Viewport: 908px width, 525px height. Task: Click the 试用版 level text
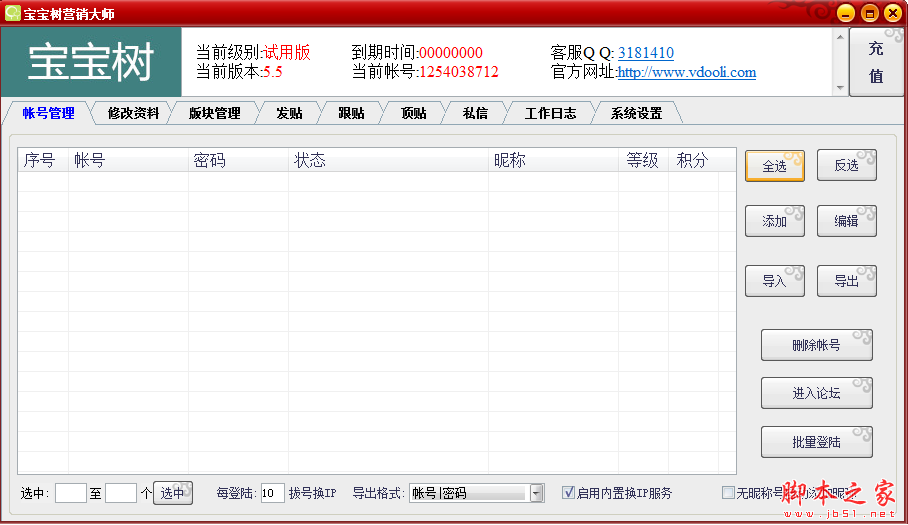(x=287, y=53)
